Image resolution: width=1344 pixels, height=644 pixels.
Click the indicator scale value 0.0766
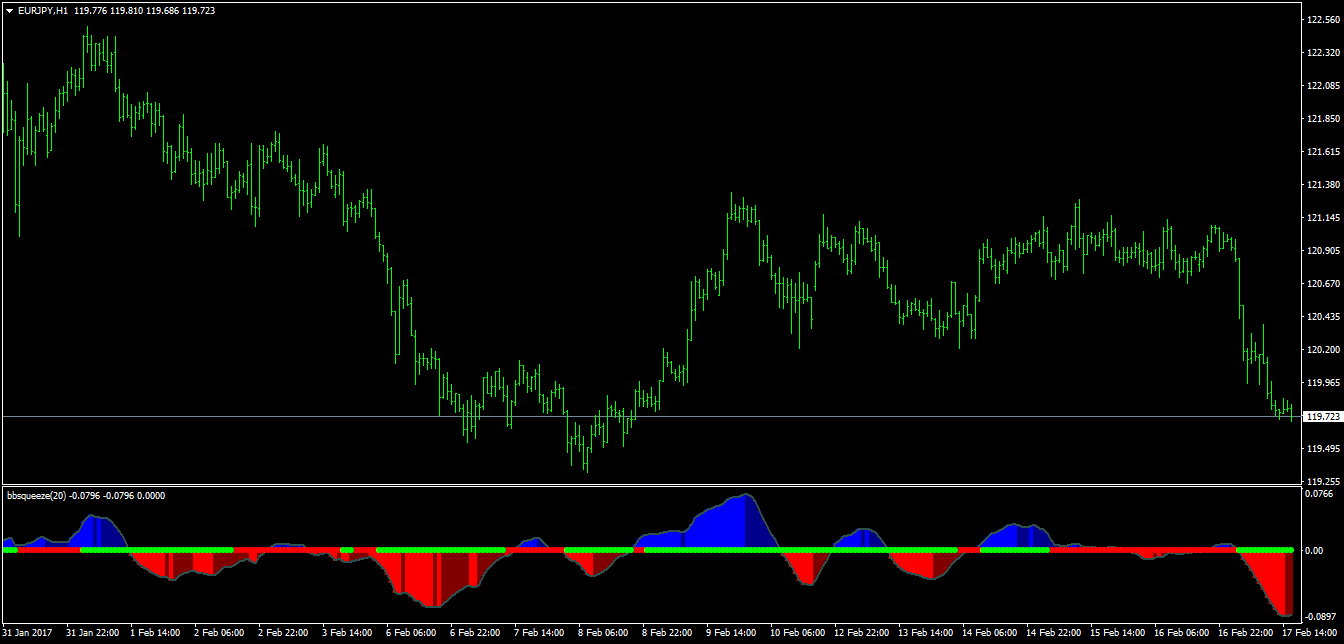pyautogui.click(x=1319, y=494)
